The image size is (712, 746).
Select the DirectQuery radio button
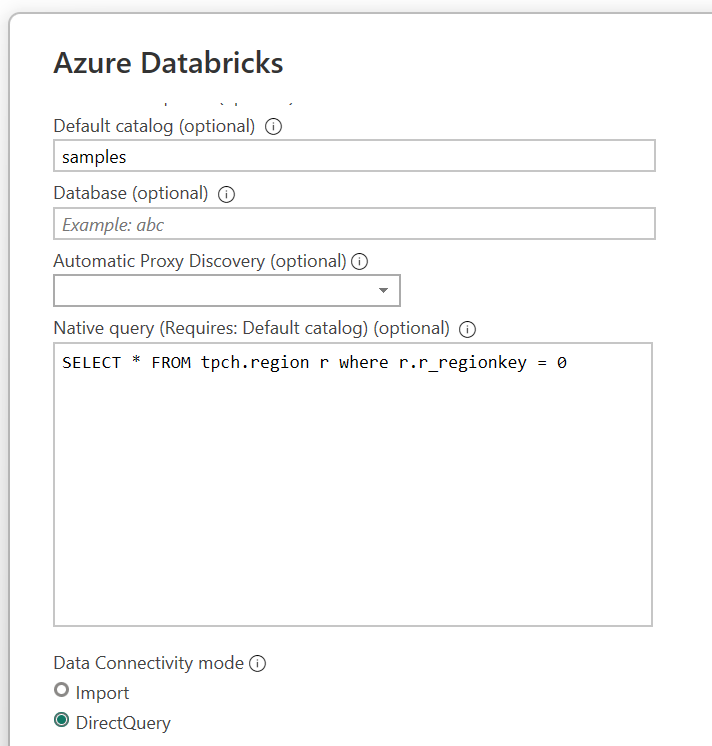[x=62, y=721]
